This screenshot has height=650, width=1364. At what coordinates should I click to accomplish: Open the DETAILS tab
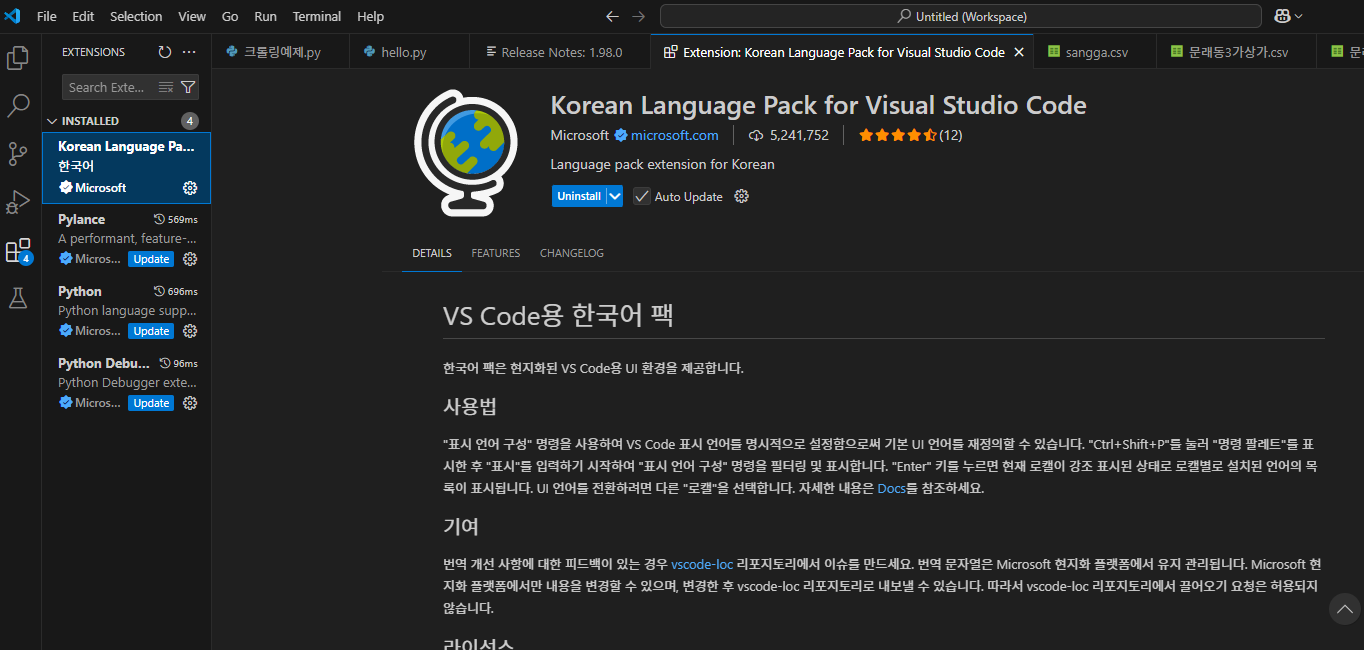click(x=432, y=253)
